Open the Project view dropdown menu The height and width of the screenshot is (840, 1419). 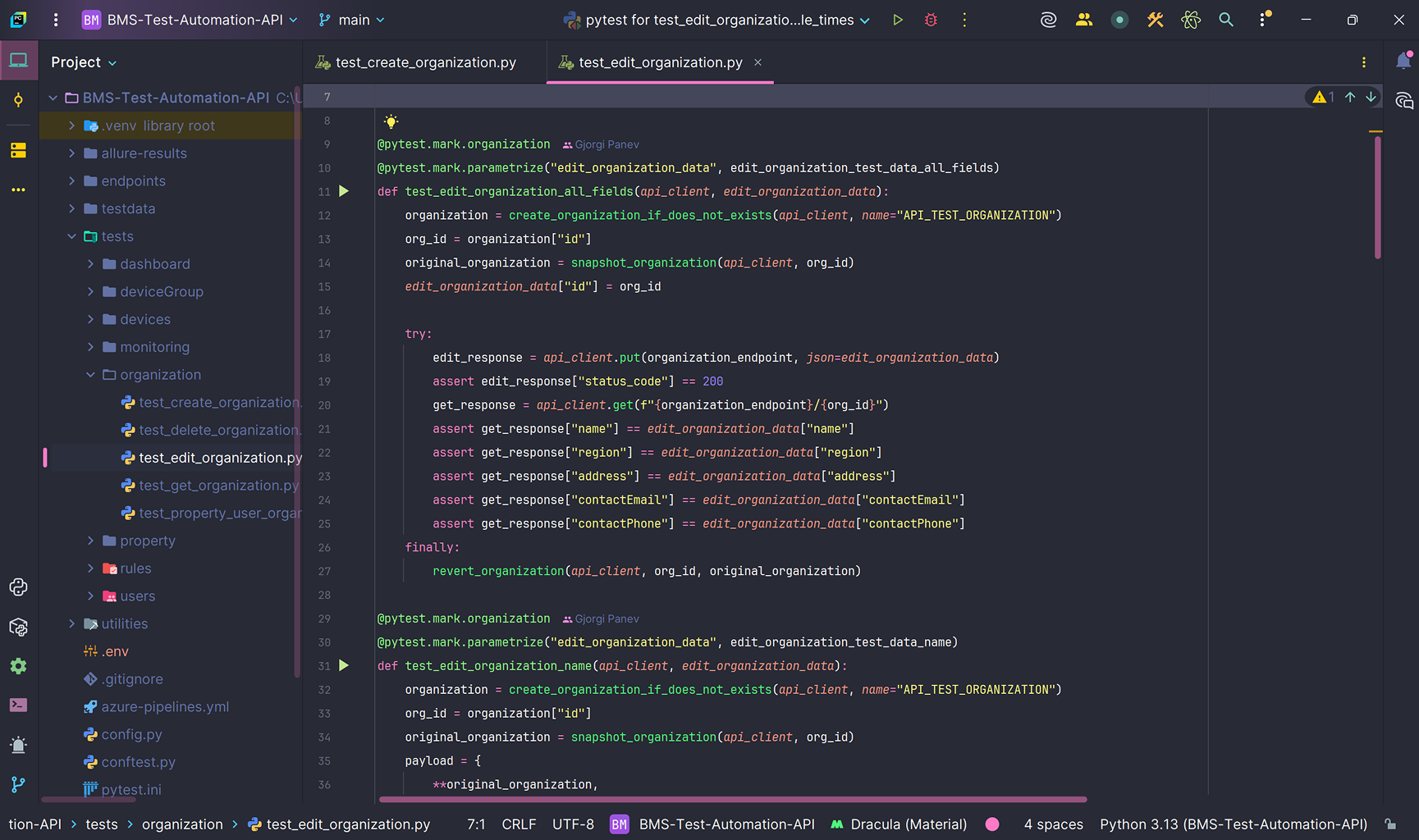coord(82,62)
